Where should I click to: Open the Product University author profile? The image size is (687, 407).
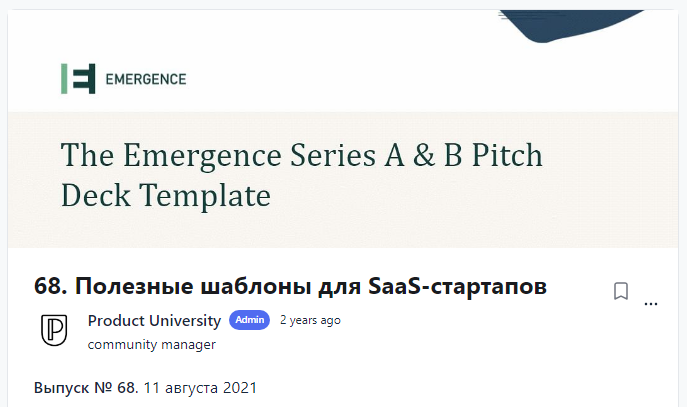154,321
